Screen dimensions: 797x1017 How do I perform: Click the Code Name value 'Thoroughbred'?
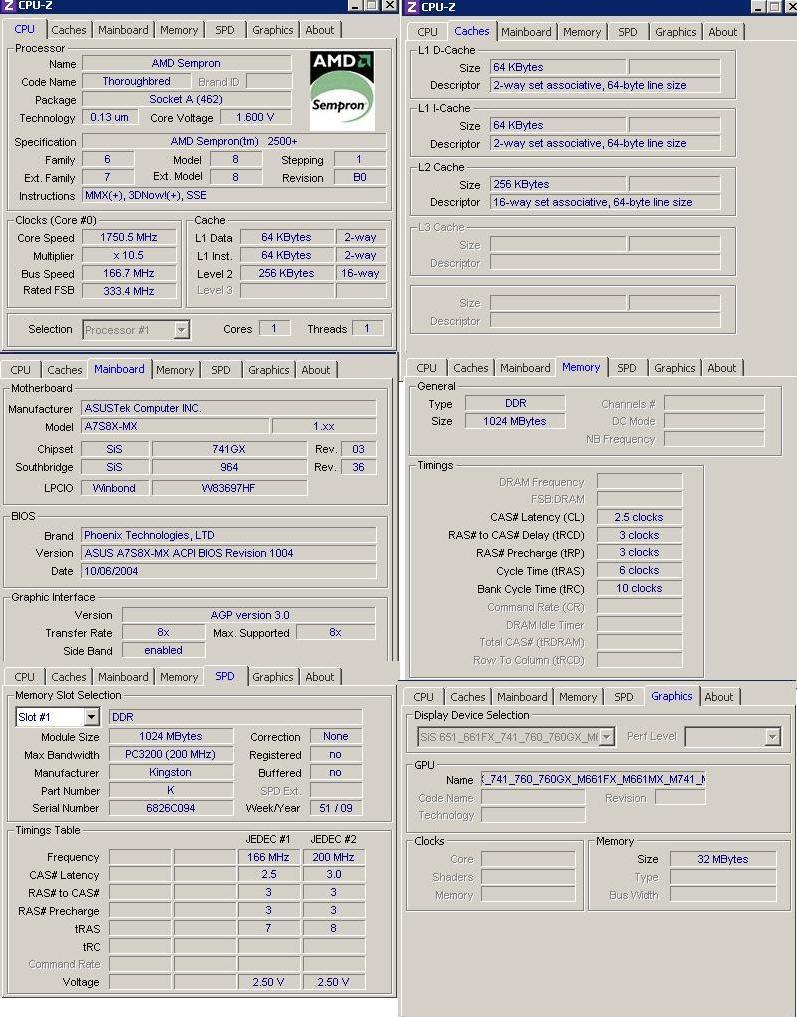(136, 82)
